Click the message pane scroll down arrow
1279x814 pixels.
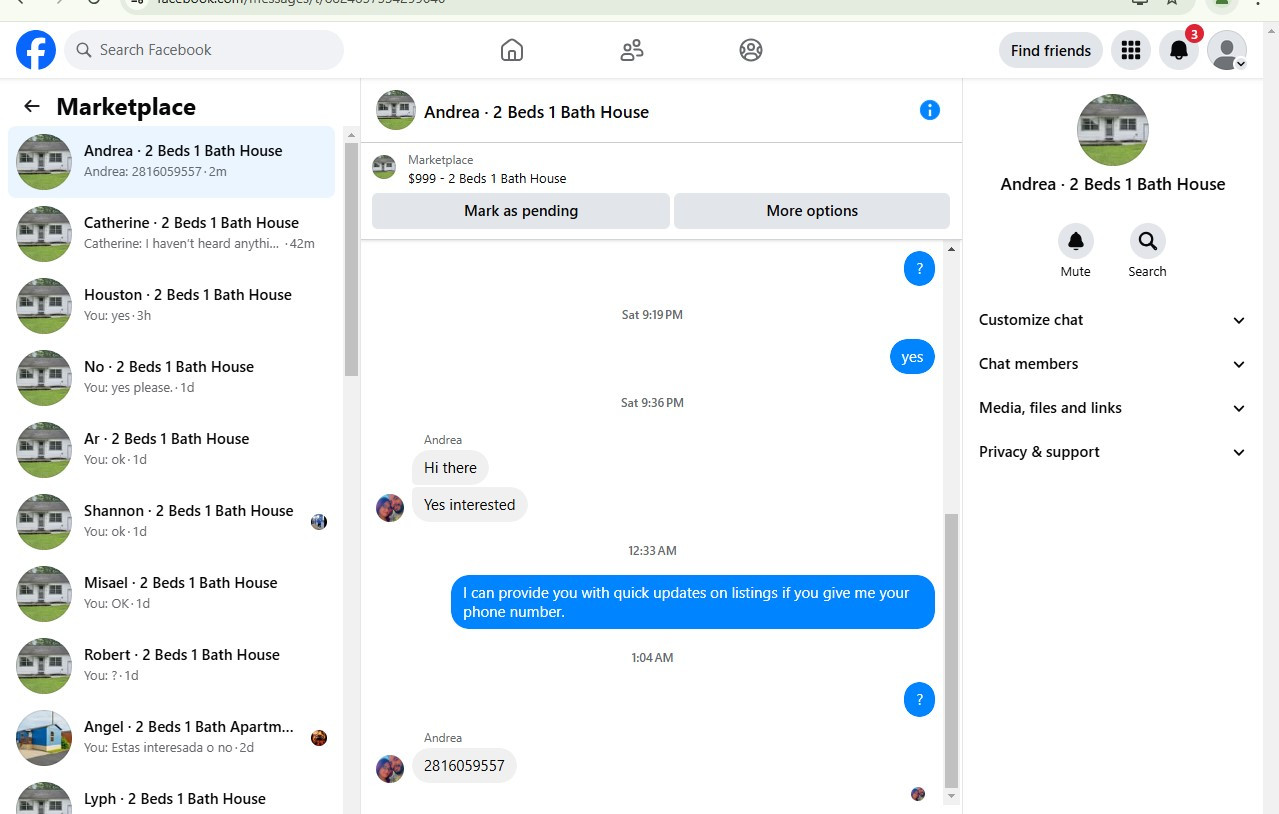(951, 796)
